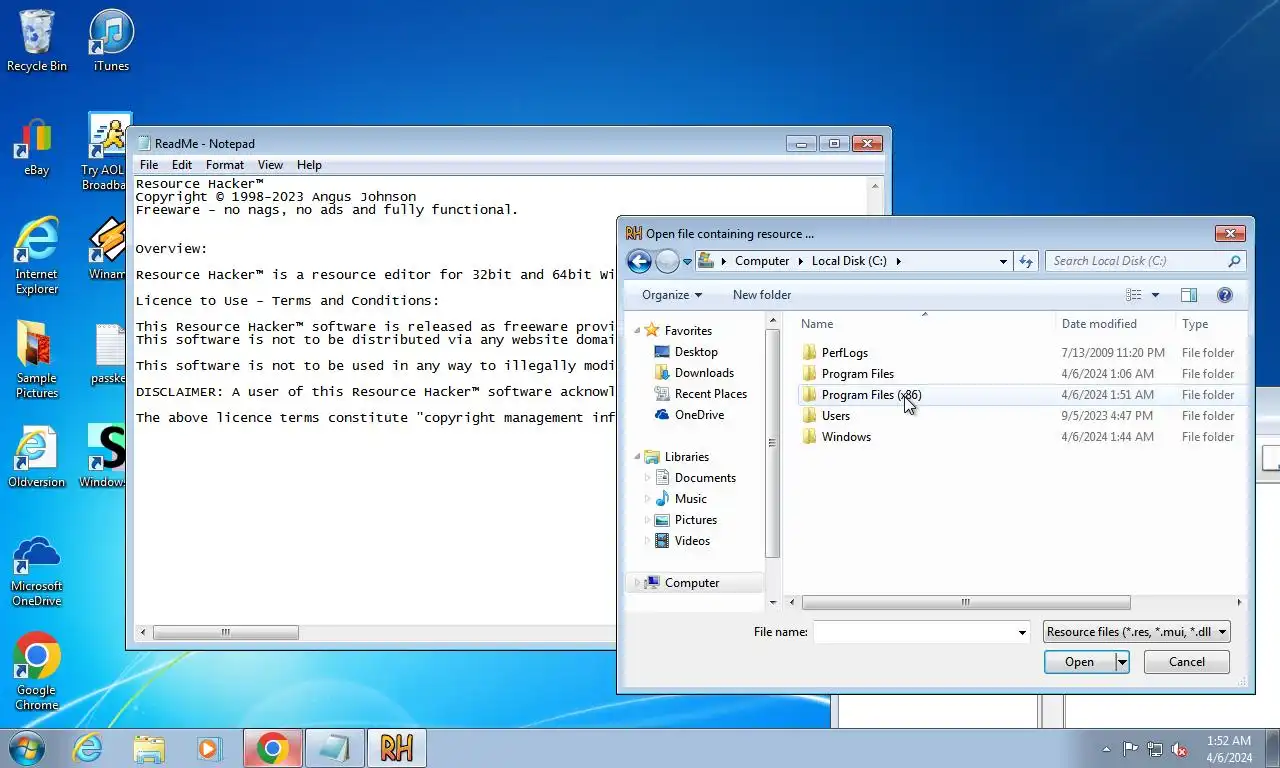Screen dimensions: 1280x768
Task: Expand the Computer tree node
Action: click(x=638, y=583)
